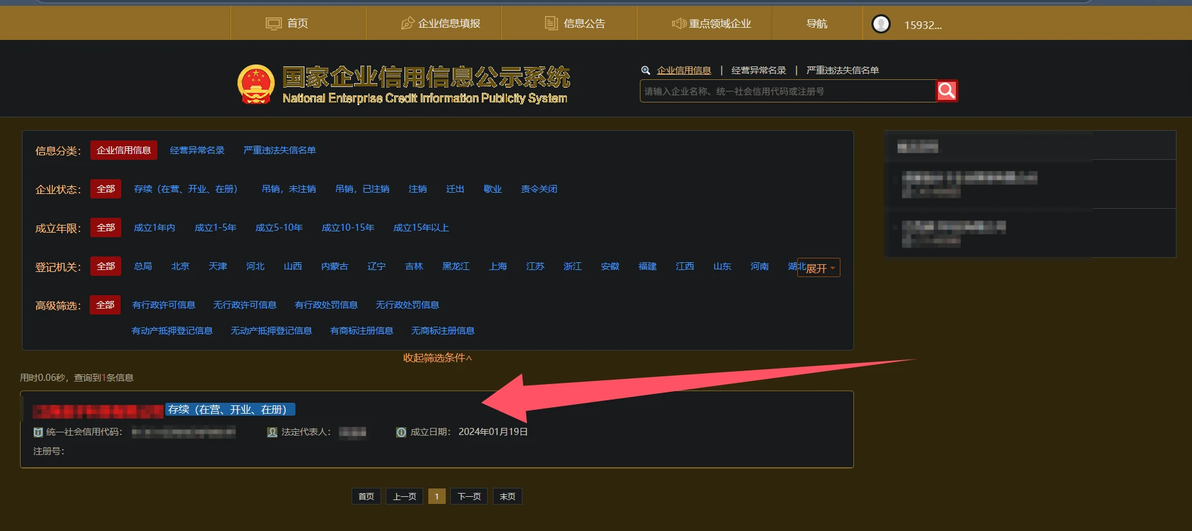Go to pagination 首页 button
Image resolution: width=1192 pixels, height=531 pixels.
coord(366,497)
